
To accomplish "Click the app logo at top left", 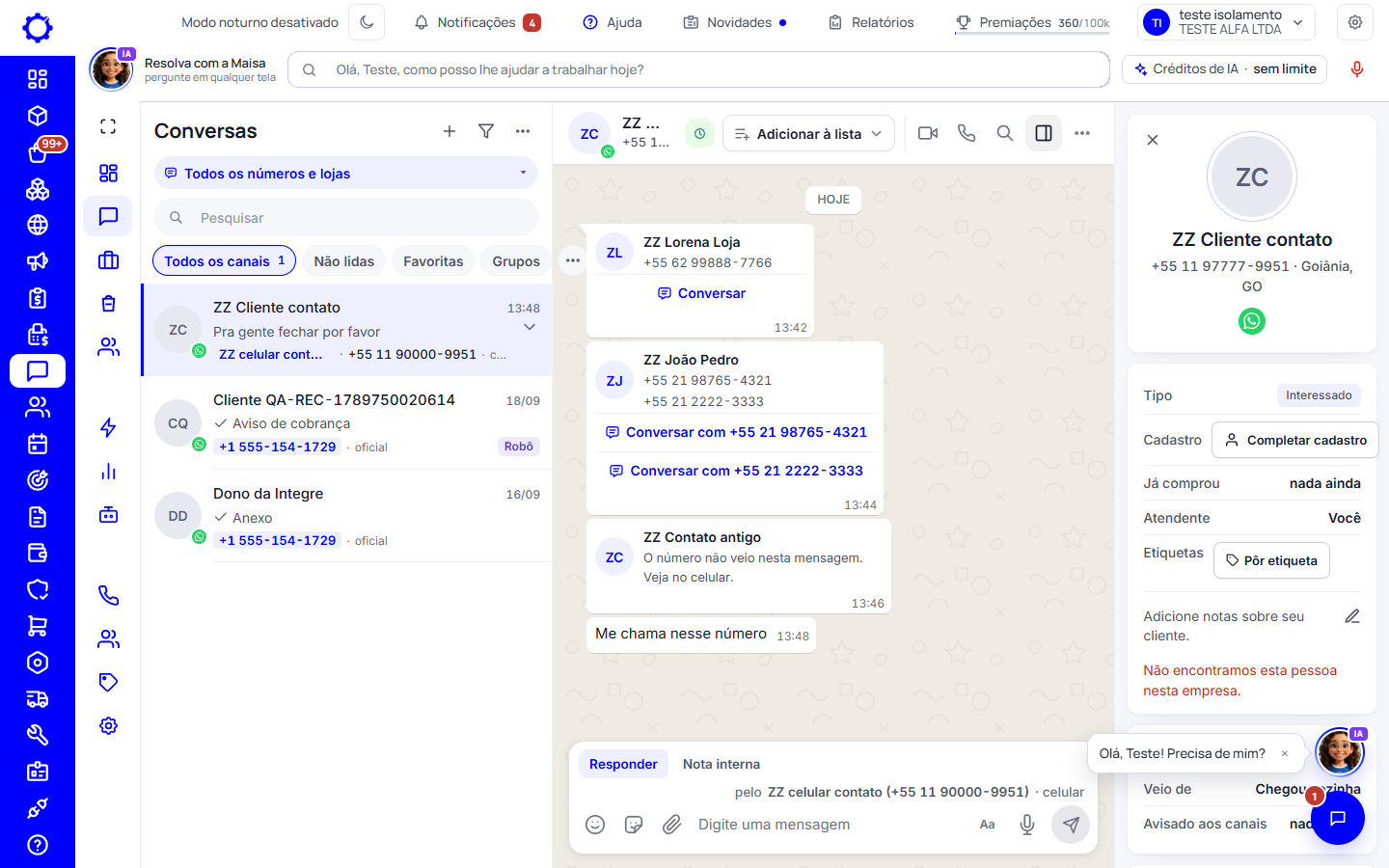I will [x=38, y=27].
